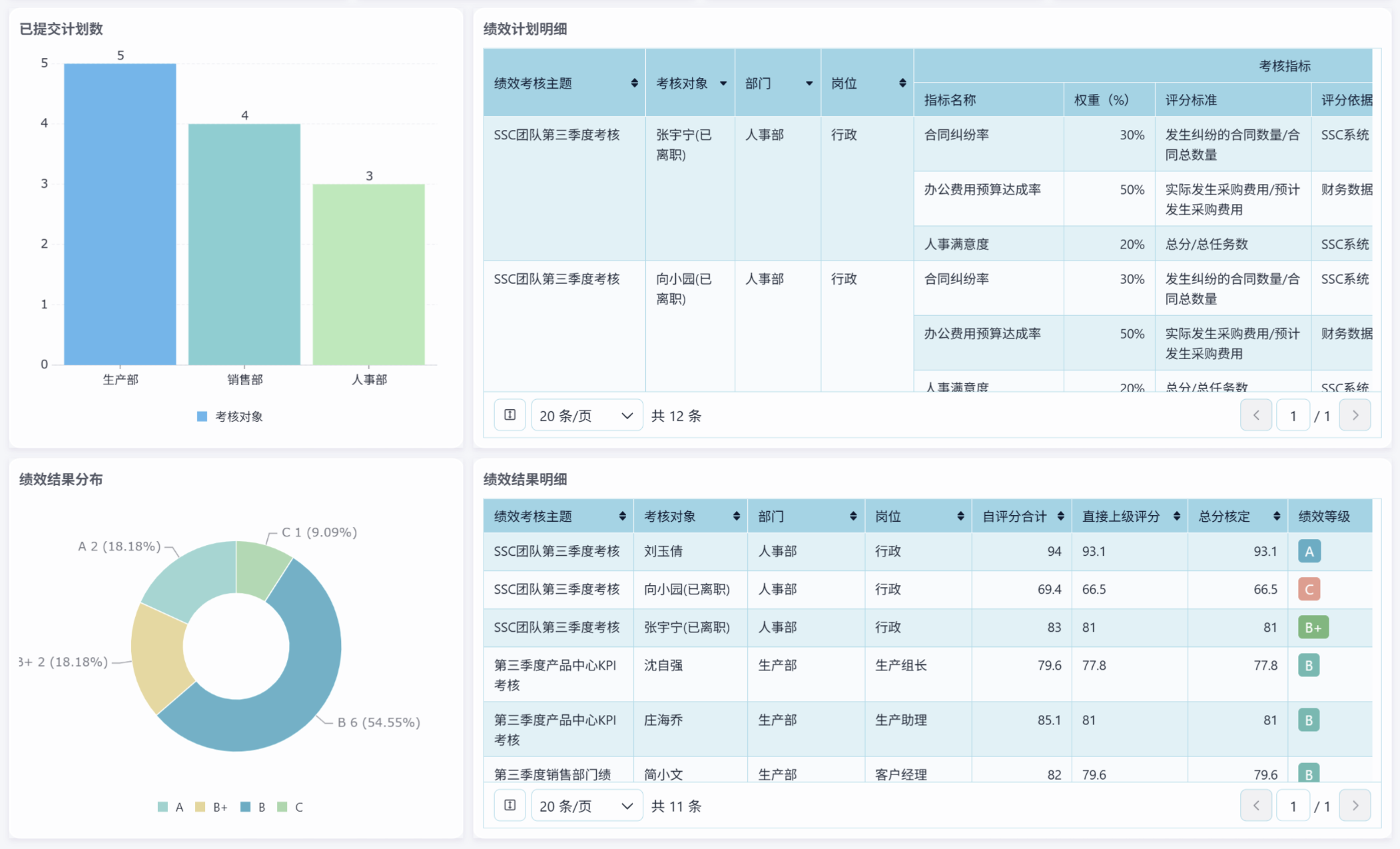1400x849 pixels.
Task: Click 绩效结果分布 chart title
Action: tap(61, 479)
